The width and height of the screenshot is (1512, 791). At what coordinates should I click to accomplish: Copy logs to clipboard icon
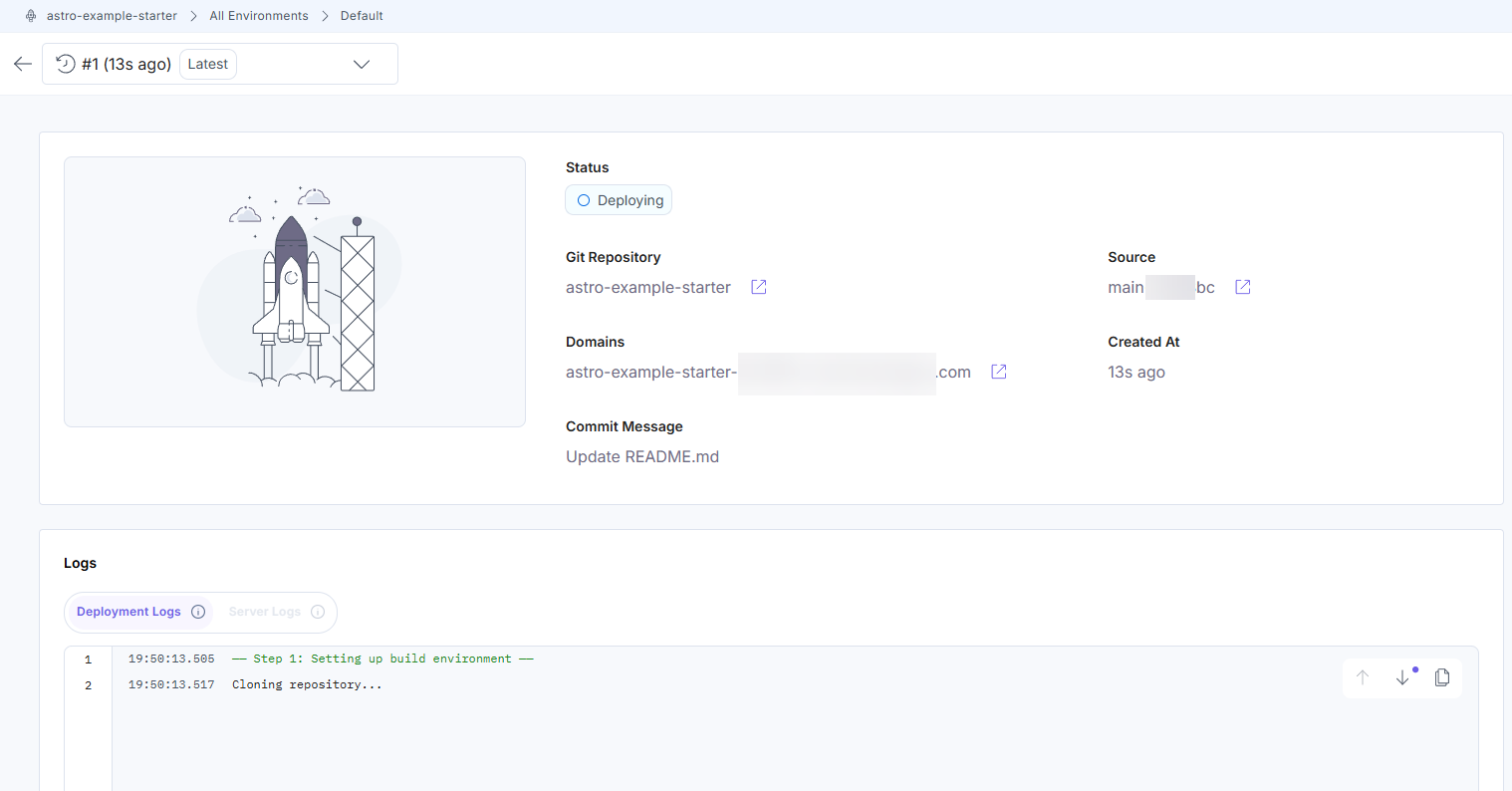[x=1442, y=677]
